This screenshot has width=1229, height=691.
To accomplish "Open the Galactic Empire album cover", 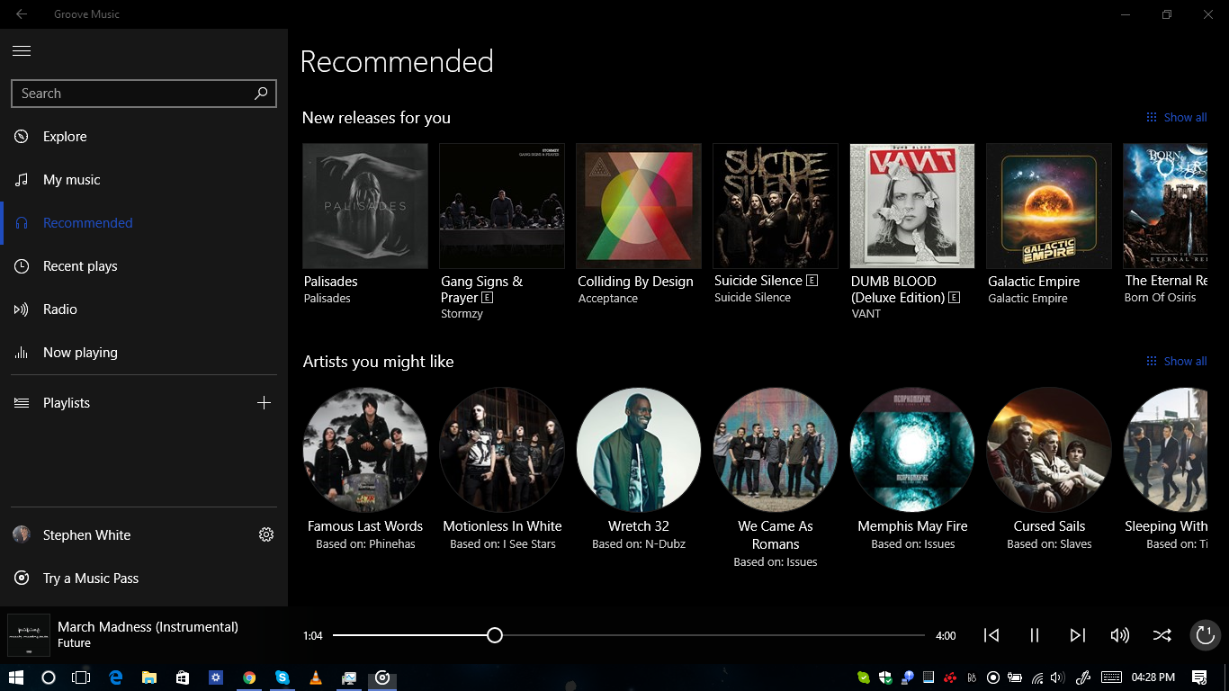I will coord(1048,206).
